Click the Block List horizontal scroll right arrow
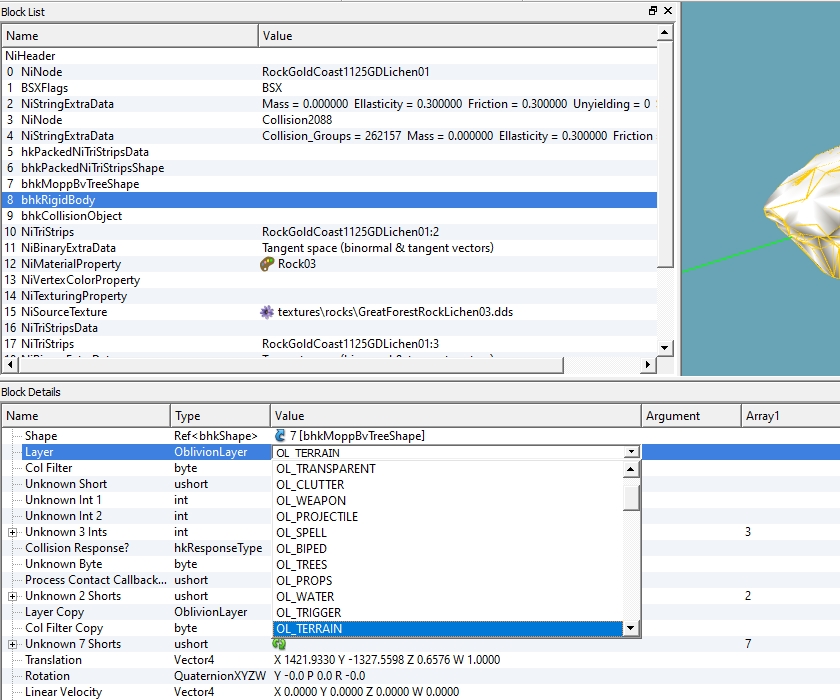The width and height of the screenshot is (840, 700). pyautogui.click(x=648, y=365)
